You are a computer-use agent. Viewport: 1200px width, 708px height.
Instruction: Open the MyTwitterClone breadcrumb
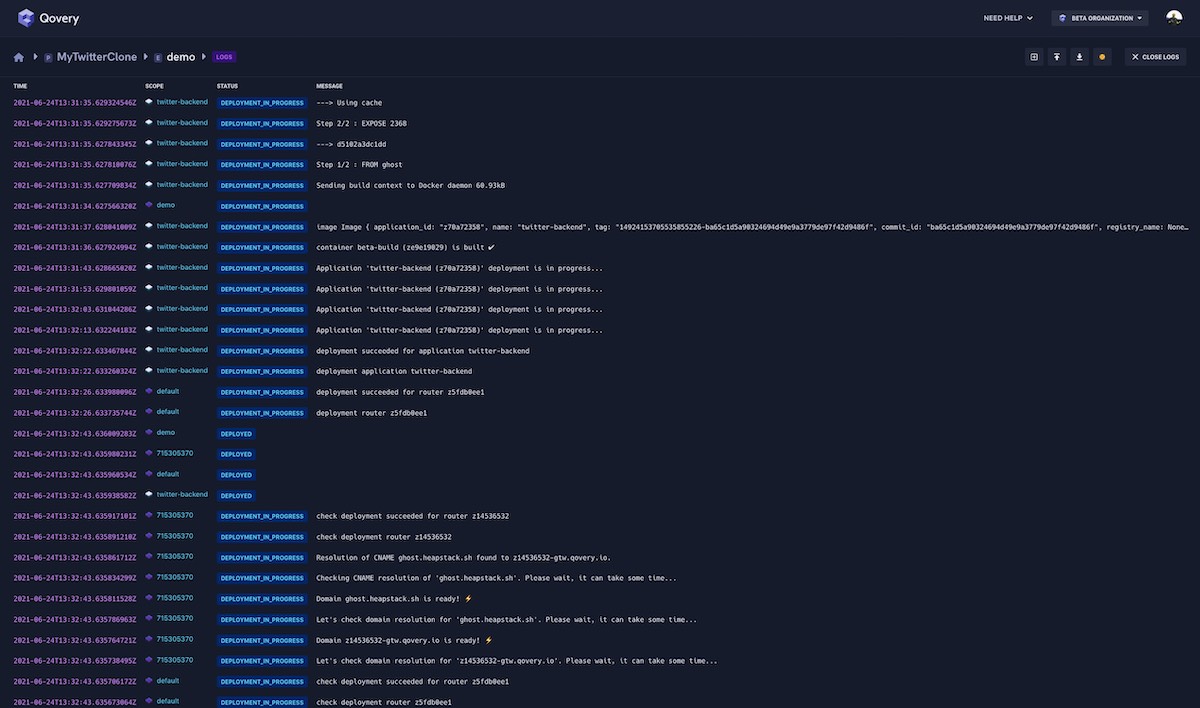pyautogui.click(x=96, y=57)
